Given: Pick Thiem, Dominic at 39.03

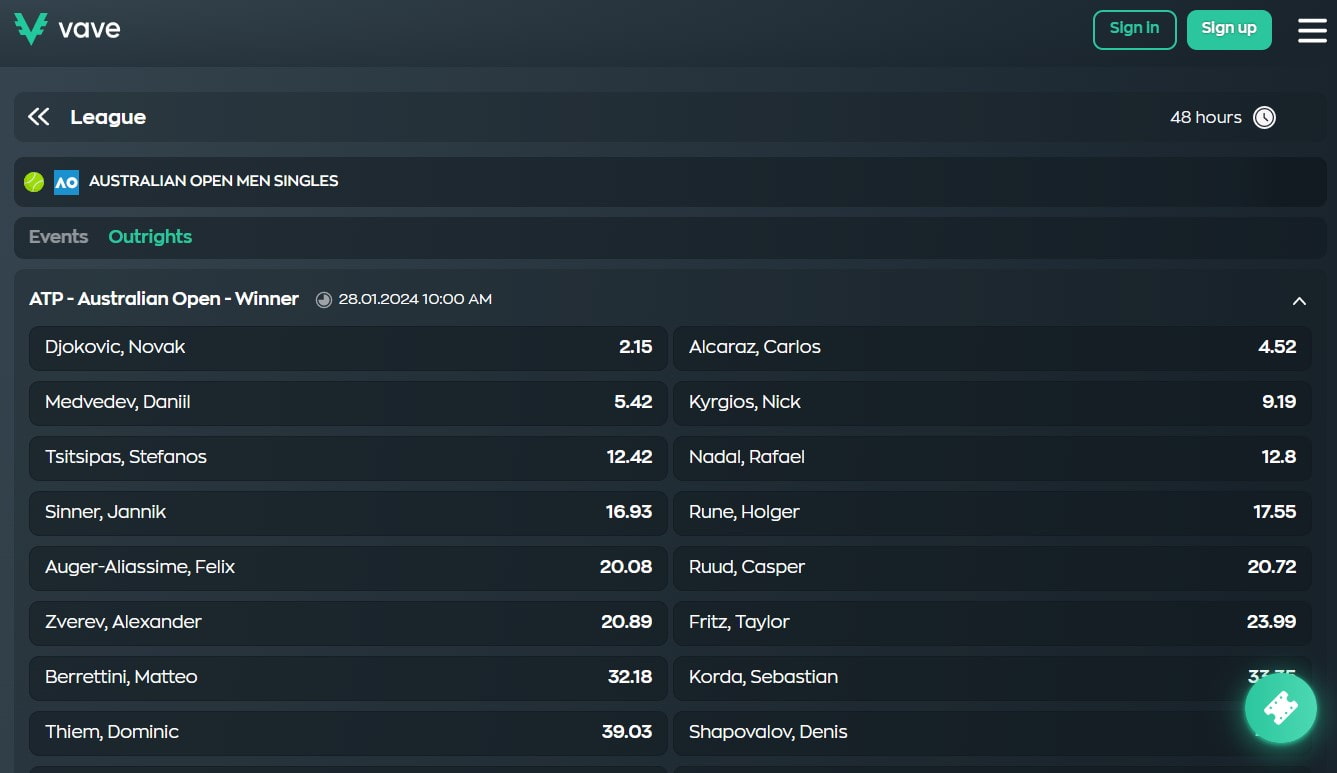Looking at the screenshot, I should 348,732.
